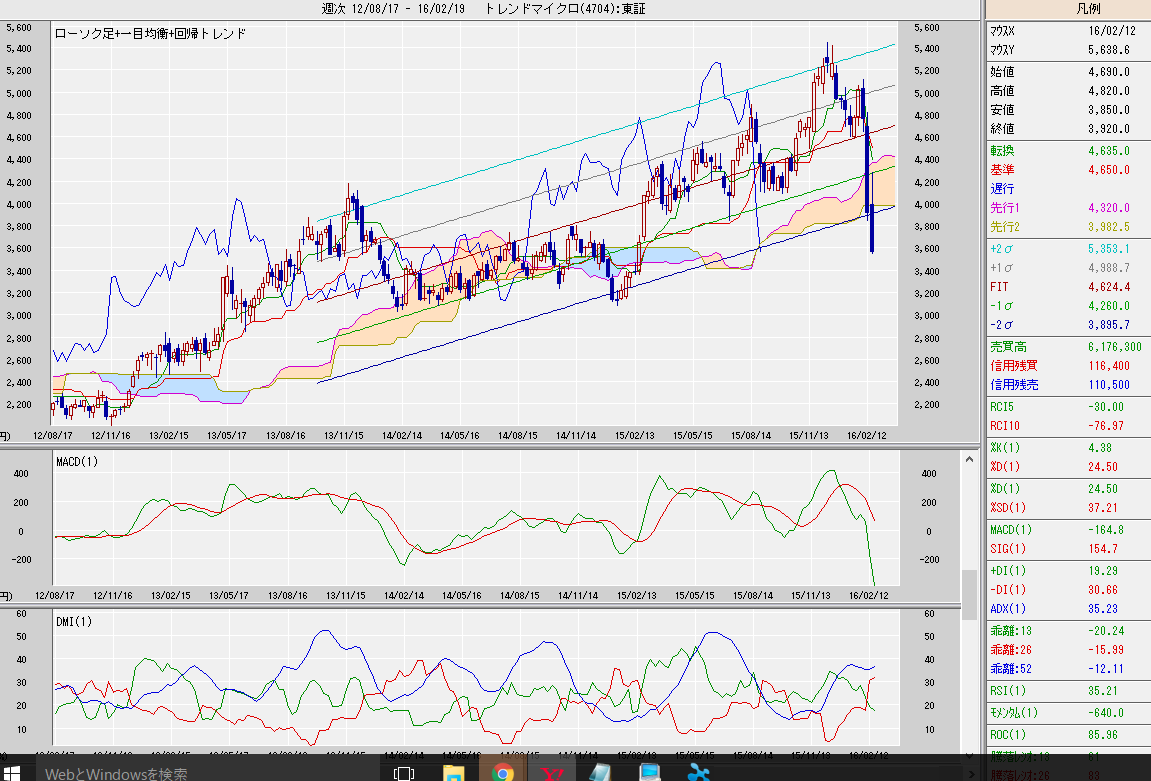Click the トレンドマイクロ(4704) chart title
This screenshot has height=781, width=1151.
549,9
